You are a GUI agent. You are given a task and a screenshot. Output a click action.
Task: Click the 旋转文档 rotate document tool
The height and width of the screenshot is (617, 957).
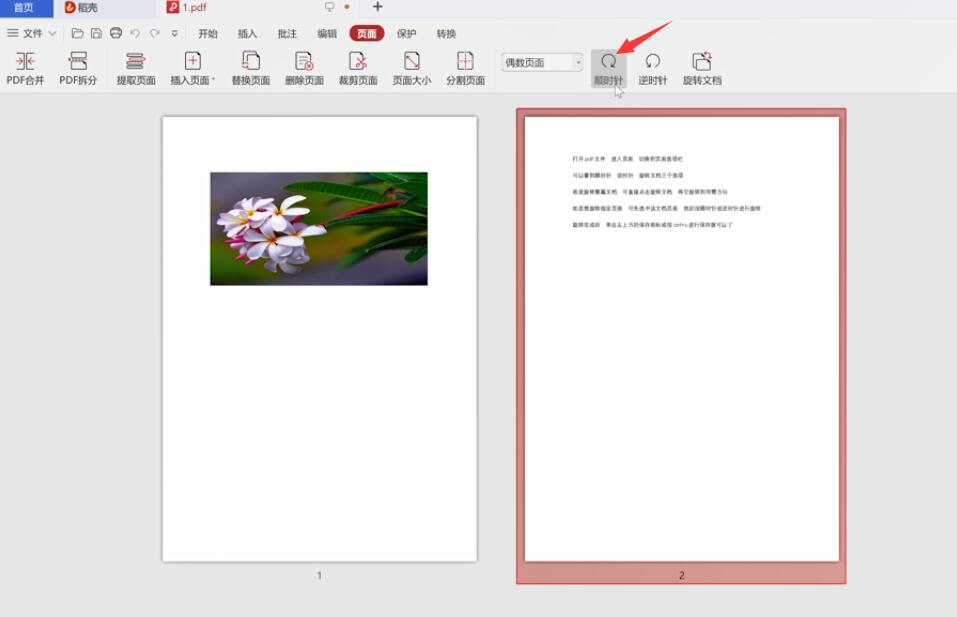click(x=702, y=68)
